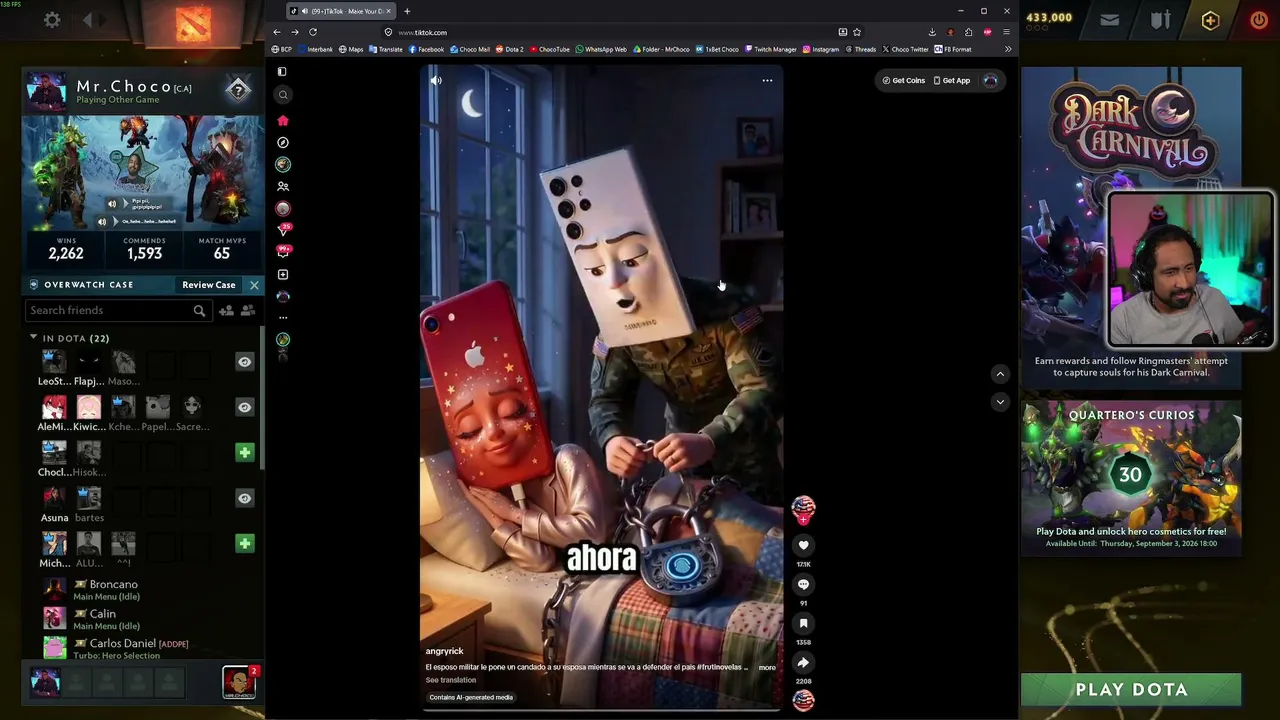
Task: Open the video comments bubble icon
Action: coord(803,584)
